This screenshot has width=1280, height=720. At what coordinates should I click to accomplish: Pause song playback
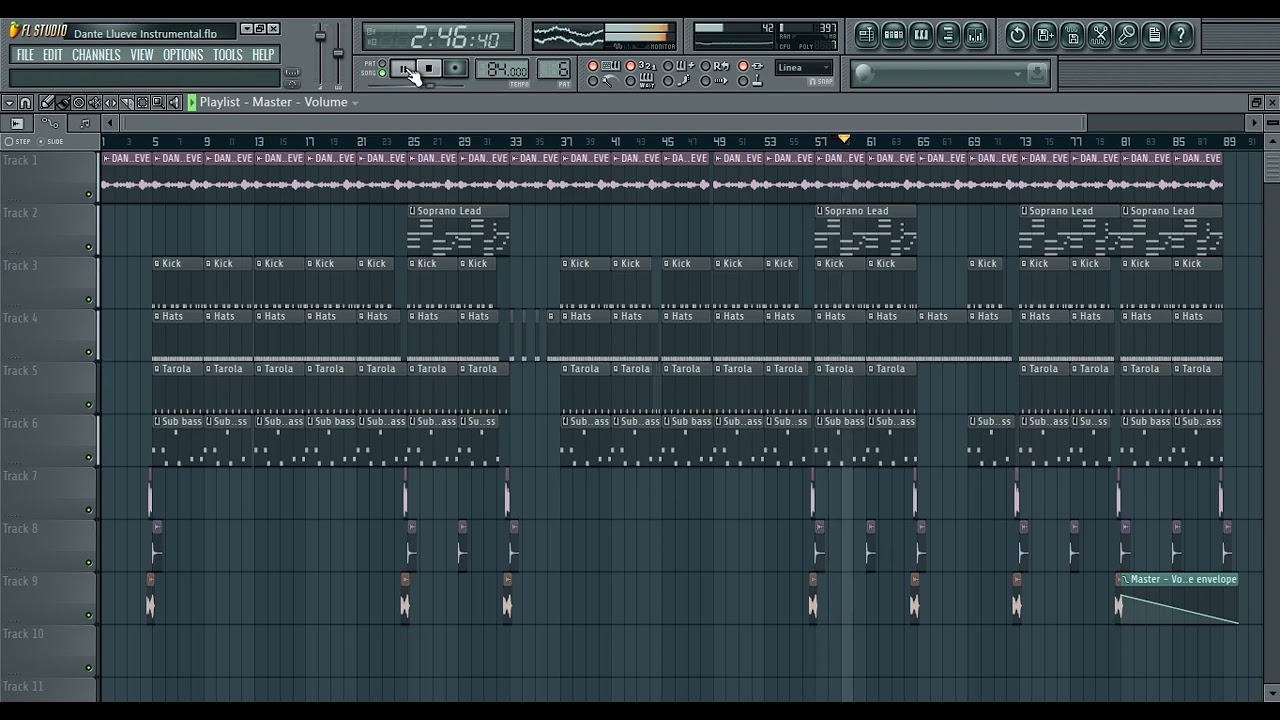403,69
